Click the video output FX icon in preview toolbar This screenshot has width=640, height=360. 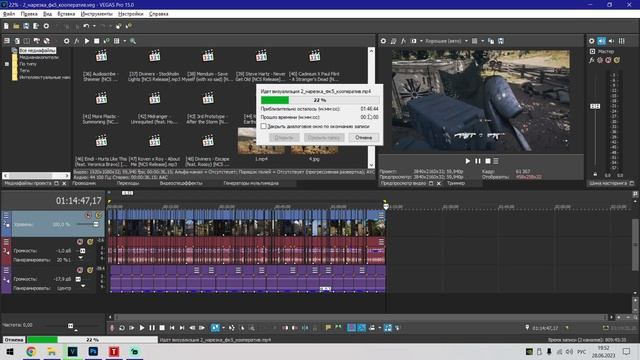[403, 41]
